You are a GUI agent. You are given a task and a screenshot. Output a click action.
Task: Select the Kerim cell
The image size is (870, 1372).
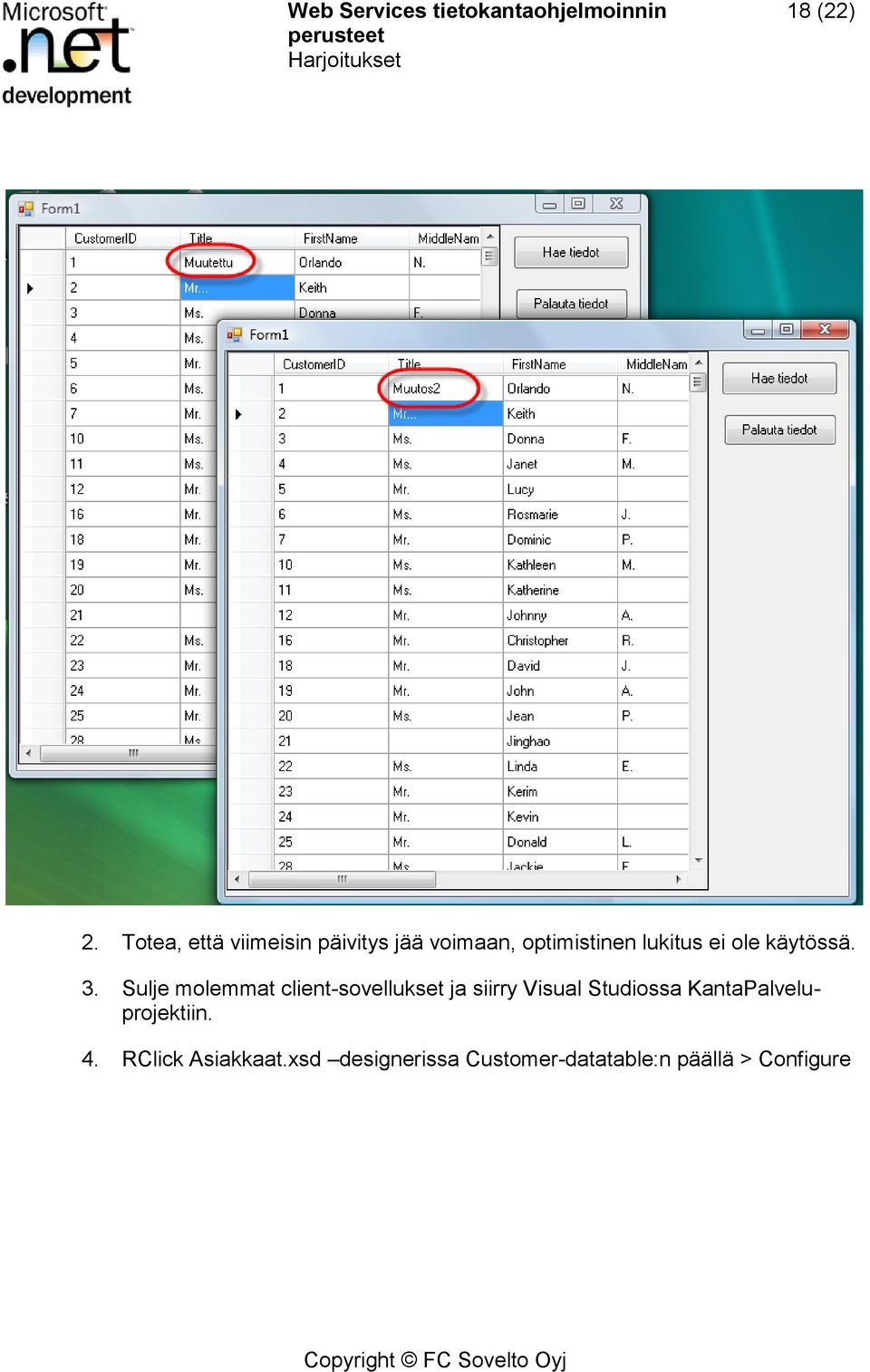pyautogui.click(x=560, y=792)
